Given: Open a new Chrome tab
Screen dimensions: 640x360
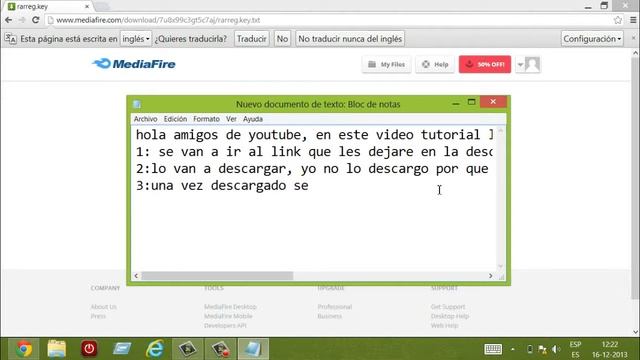Looking at the screenshot, I should click(x=102, y=7).
